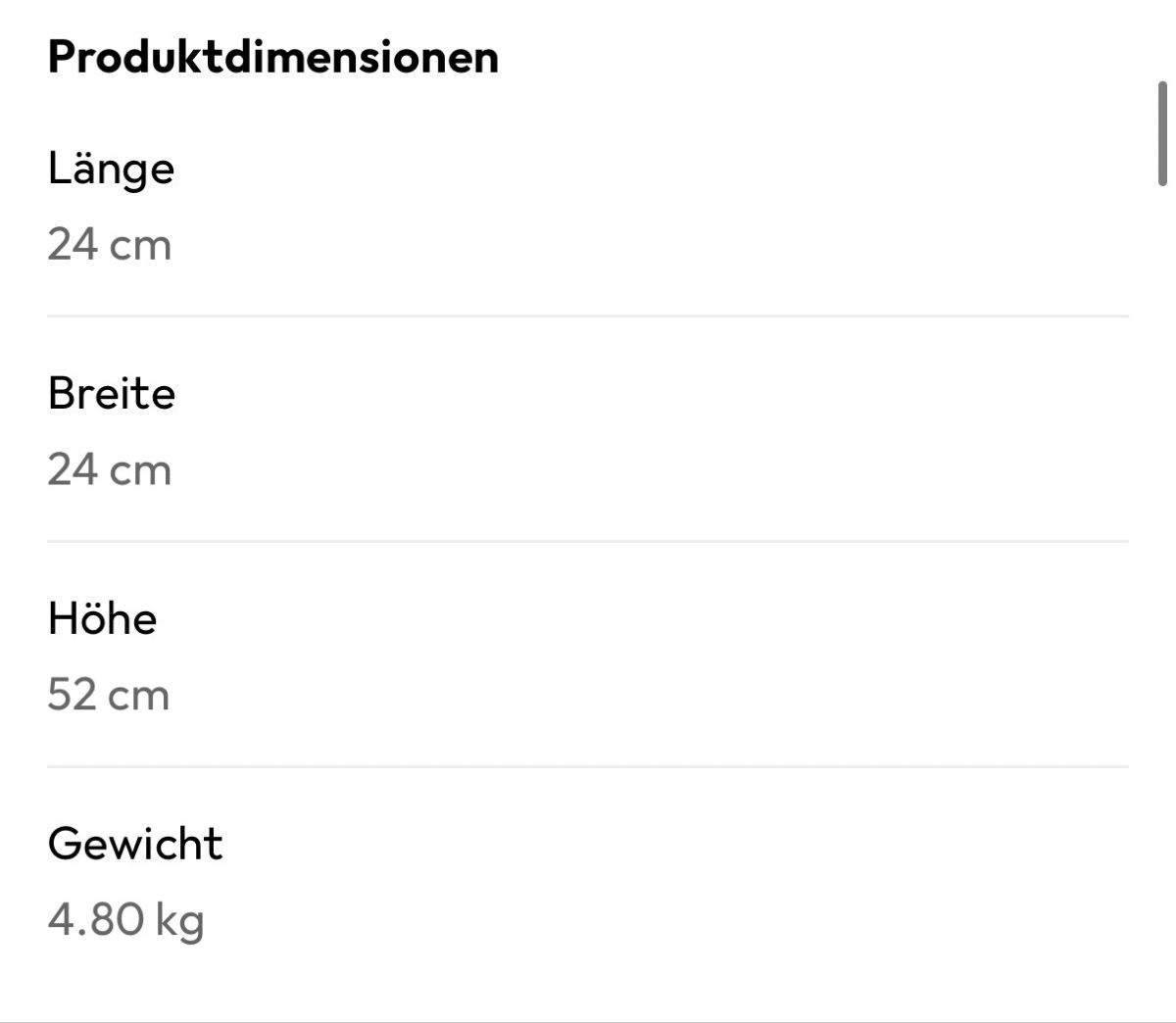Select the Höhe label
Viewport: 1176px width, 1023px height.
coord(102,618)
